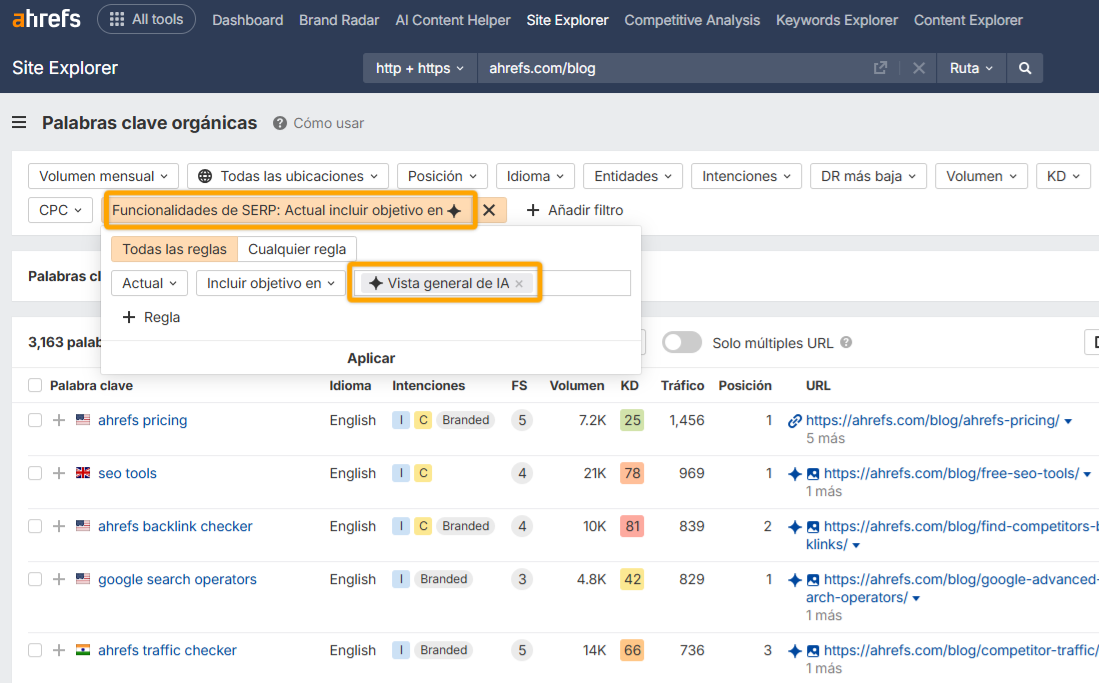
Task: Toggle Solo múltiples URL switch
Action: [x=682, y=343]
